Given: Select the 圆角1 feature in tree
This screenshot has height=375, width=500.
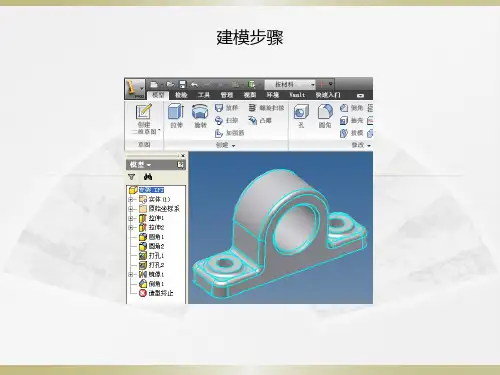Looking at the screenshot, I should 152,237.
